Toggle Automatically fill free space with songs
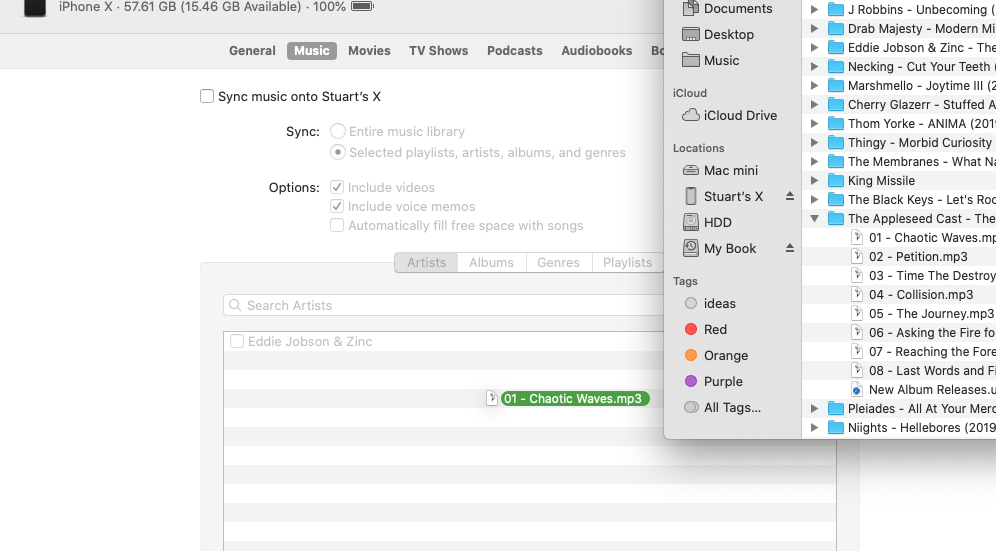 click(337, 226)
